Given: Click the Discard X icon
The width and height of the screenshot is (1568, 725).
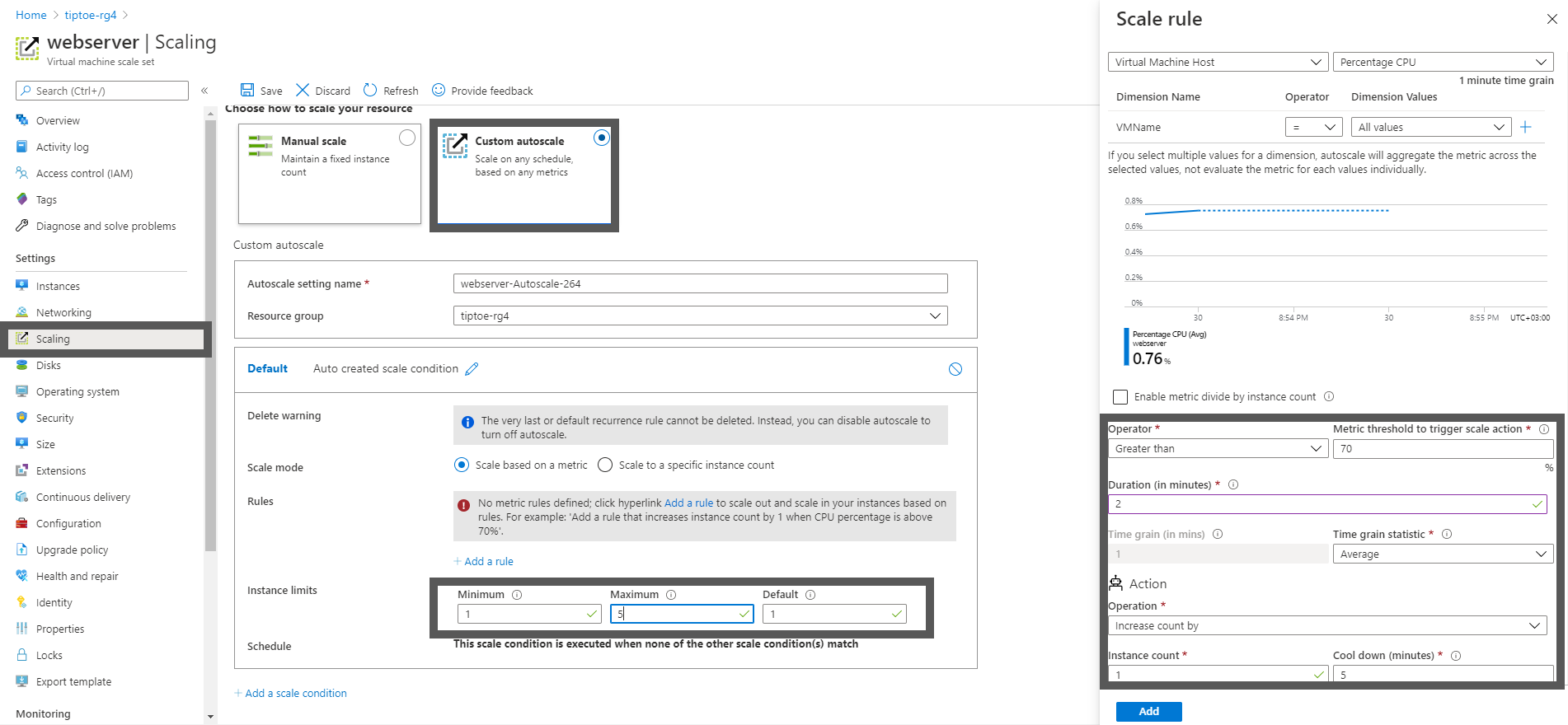Looking at the screenshot, I should [303, 90].
